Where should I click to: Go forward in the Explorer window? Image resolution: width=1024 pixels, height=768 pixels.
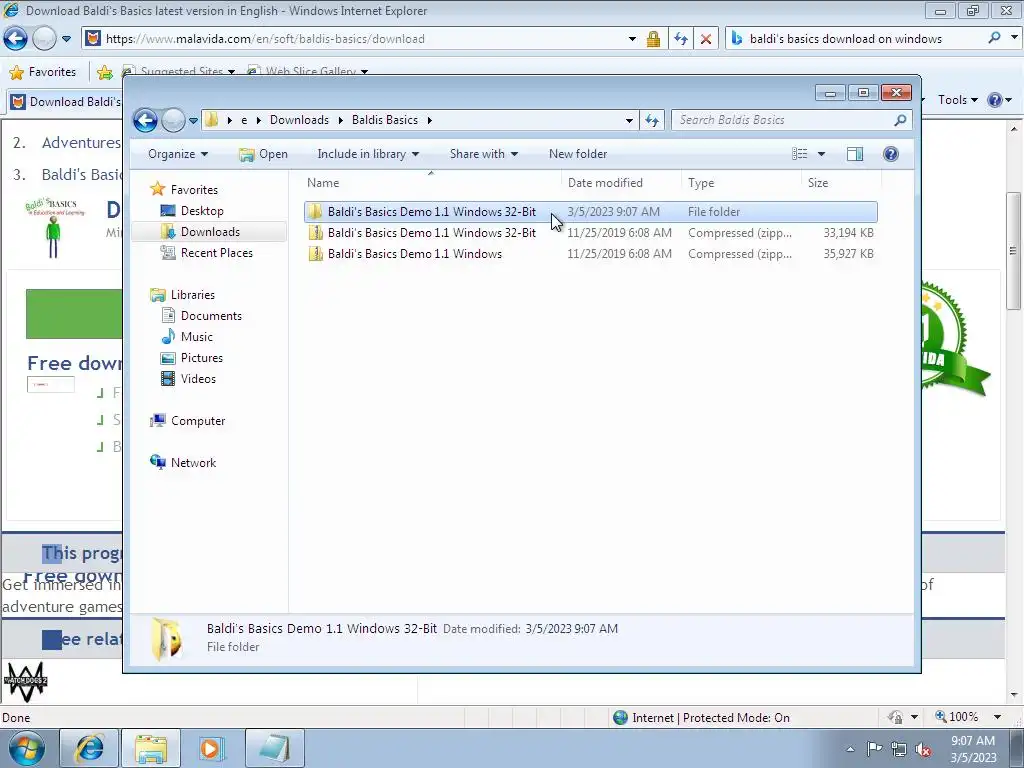point(173,120)
